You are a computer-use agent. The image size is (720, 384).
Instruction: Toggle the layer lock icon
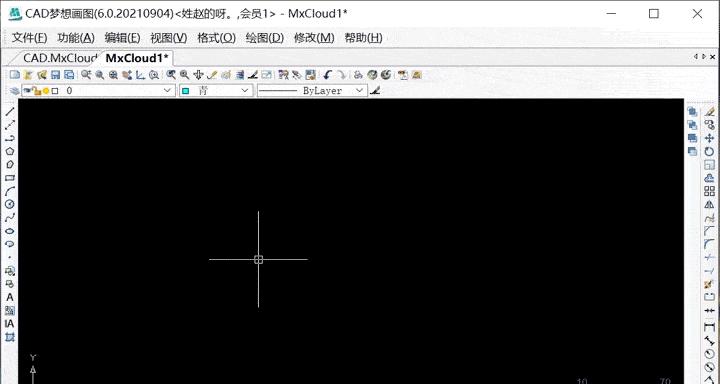tap(37, 90)
